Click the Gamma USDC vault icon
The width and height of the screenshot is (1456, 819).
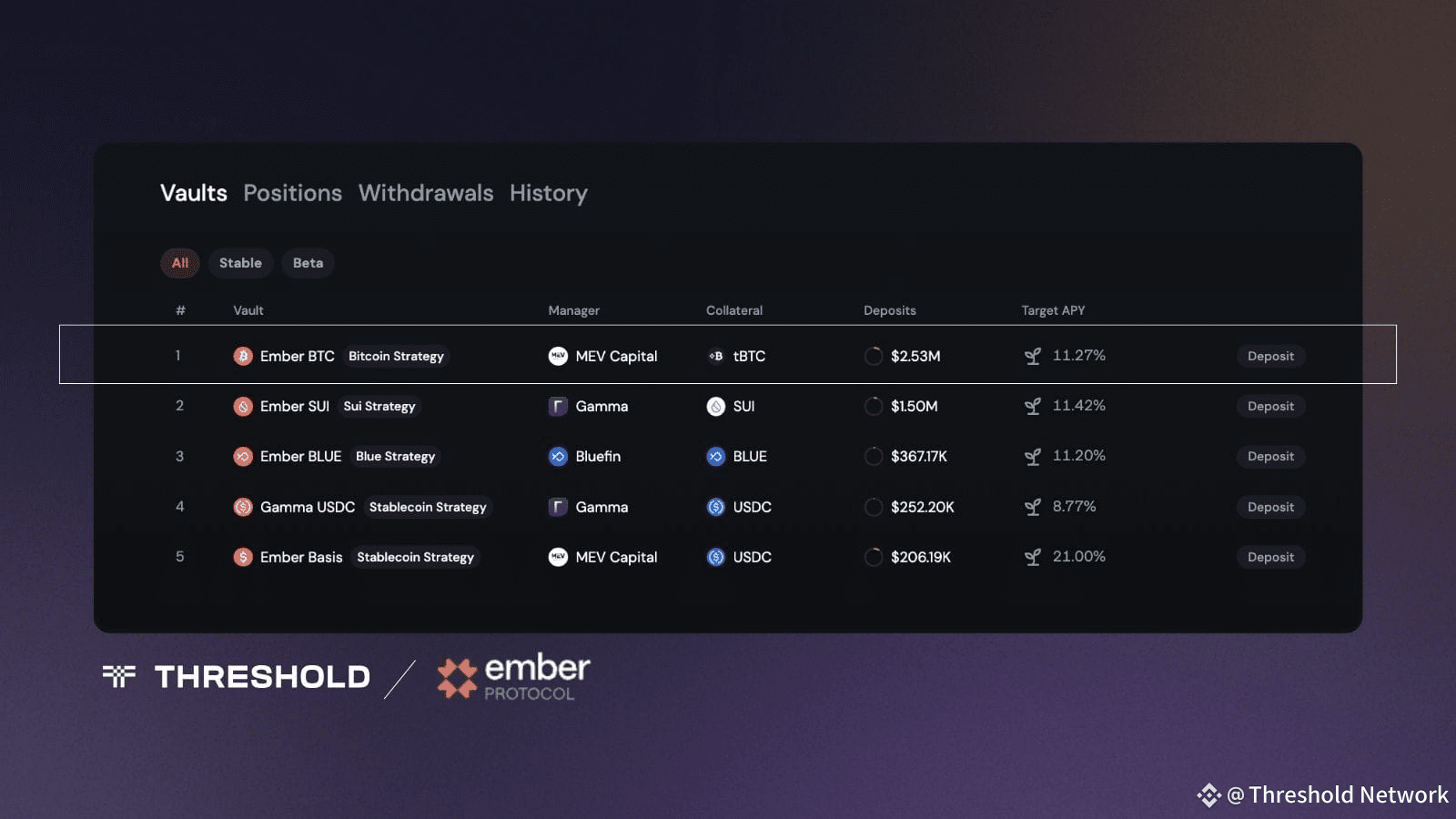243,507
